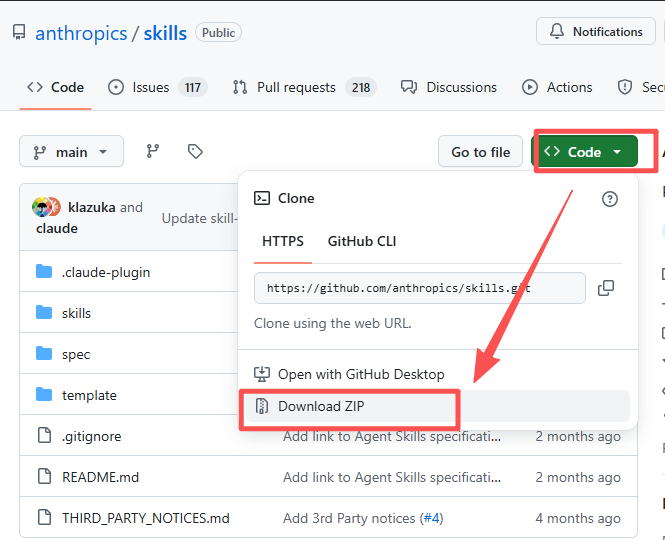Click the GitHub Desktop download icon

click(x=262, y=374)
